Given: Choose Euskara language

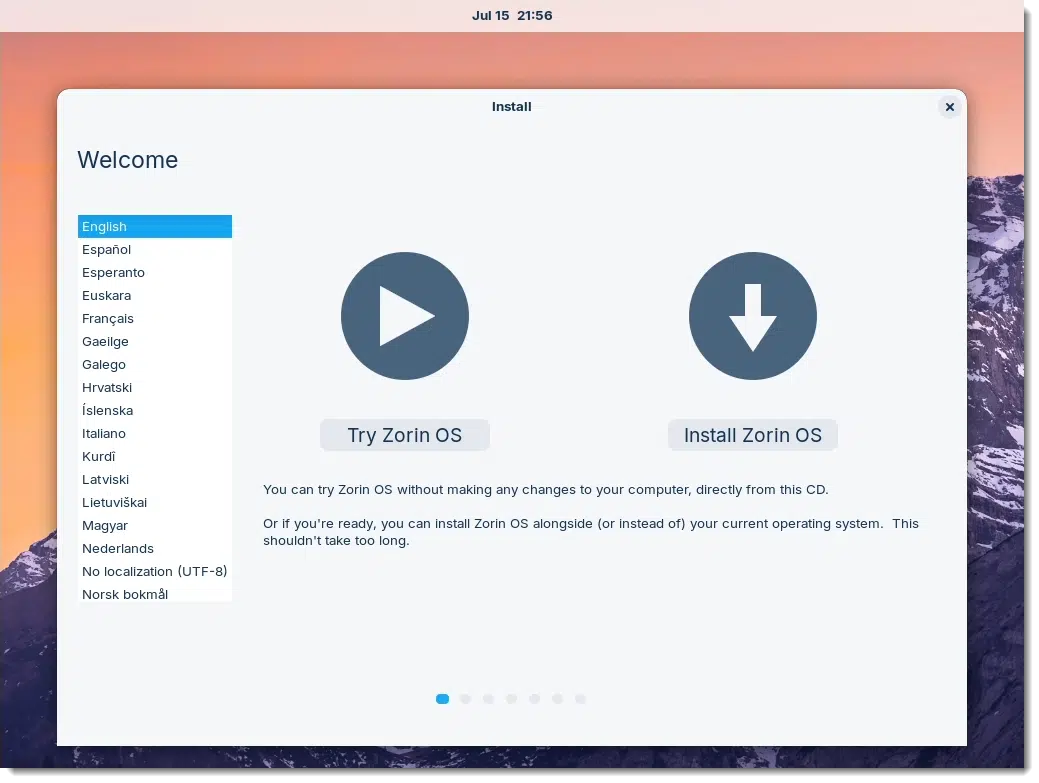Looking at the screenshot, I should pyautogui.click(x=155, y=295).
